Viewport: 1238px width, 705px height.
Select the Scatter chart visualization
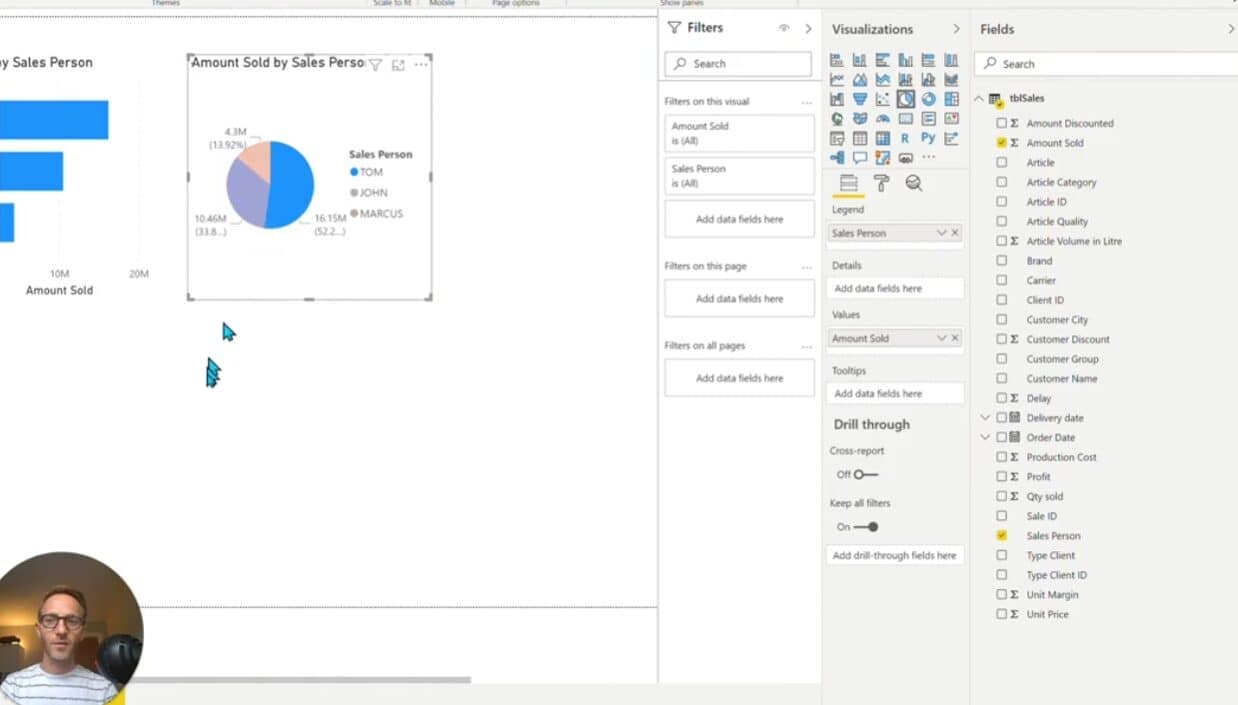pos(882,99)
